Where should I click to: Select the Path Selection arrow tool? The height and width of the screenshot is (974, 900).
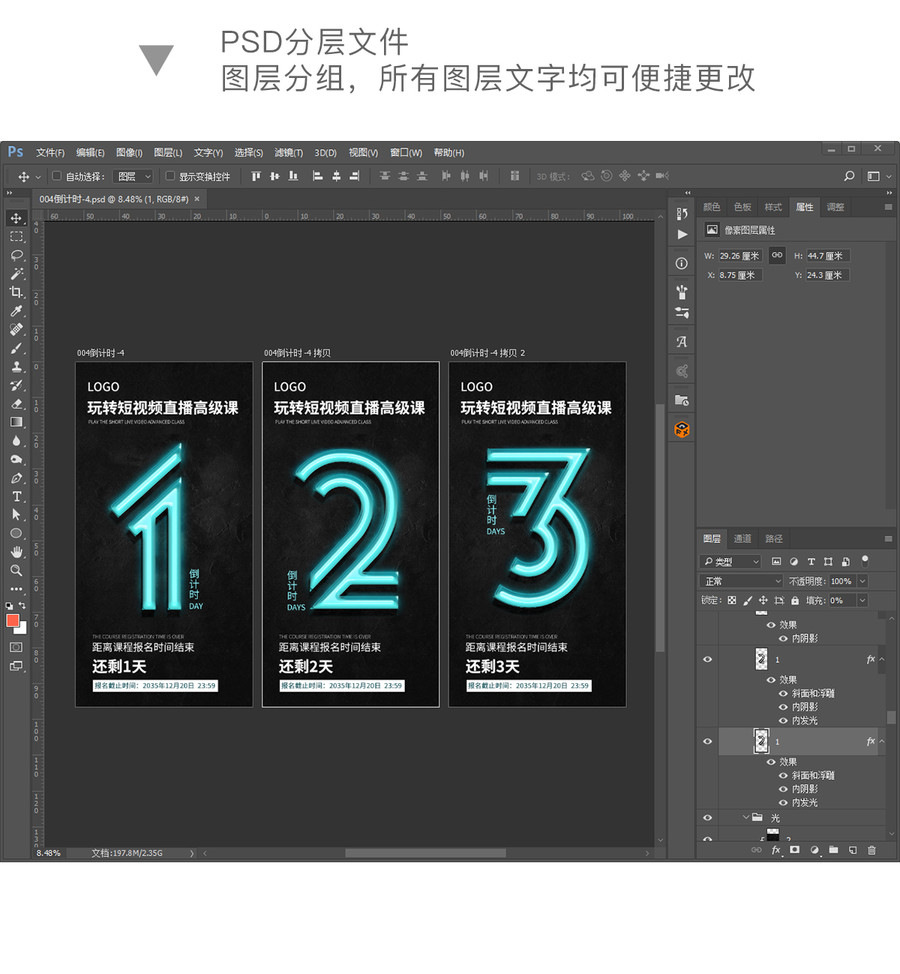point(16,515)
